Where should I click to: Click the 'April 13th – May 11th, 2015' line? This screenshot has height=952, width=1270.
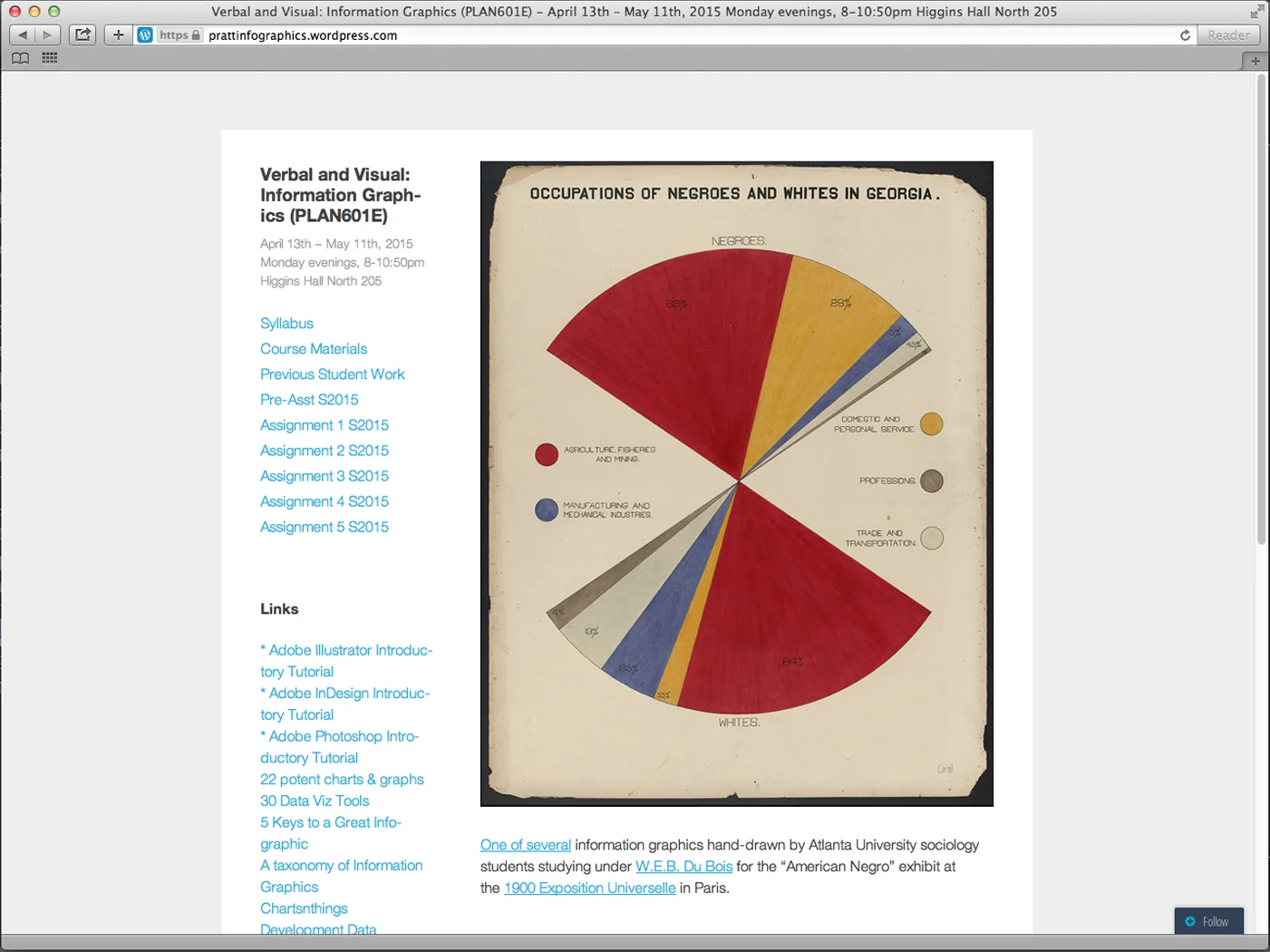pyautogui.click(x=336, y=244)
